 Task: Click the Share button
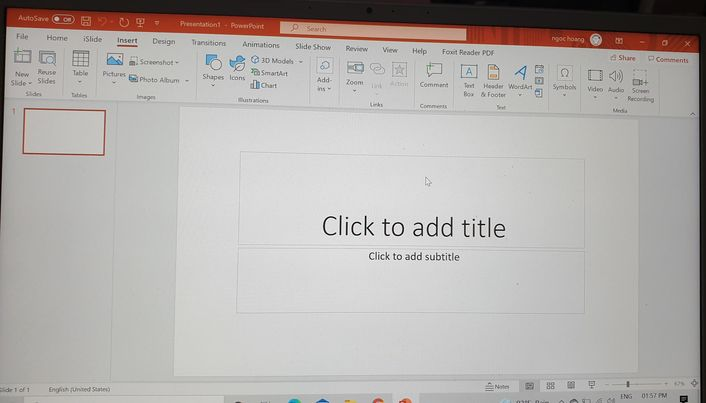[623, 58]
